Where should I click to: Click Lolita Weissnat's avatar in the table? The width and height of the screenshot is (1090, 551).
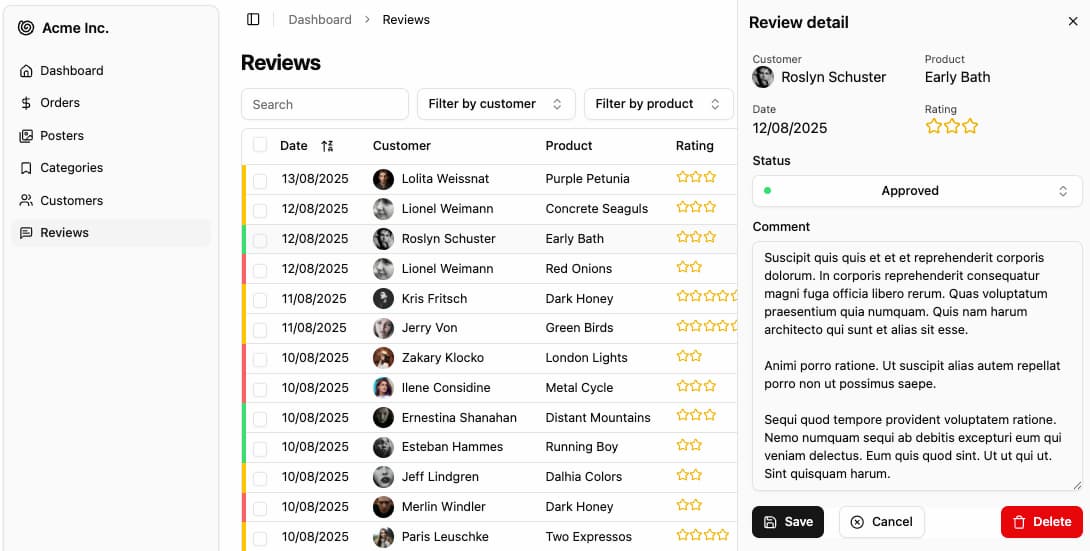pos(383,179)
